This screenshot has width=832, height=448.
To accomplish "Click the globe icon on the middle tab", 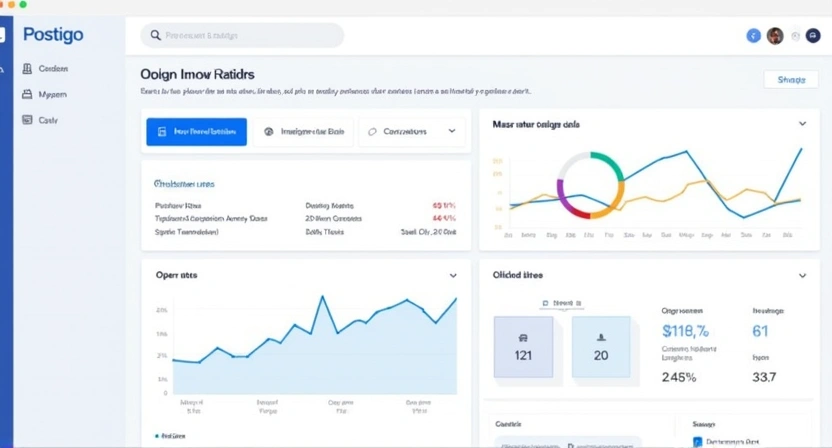I will point(268,132).
